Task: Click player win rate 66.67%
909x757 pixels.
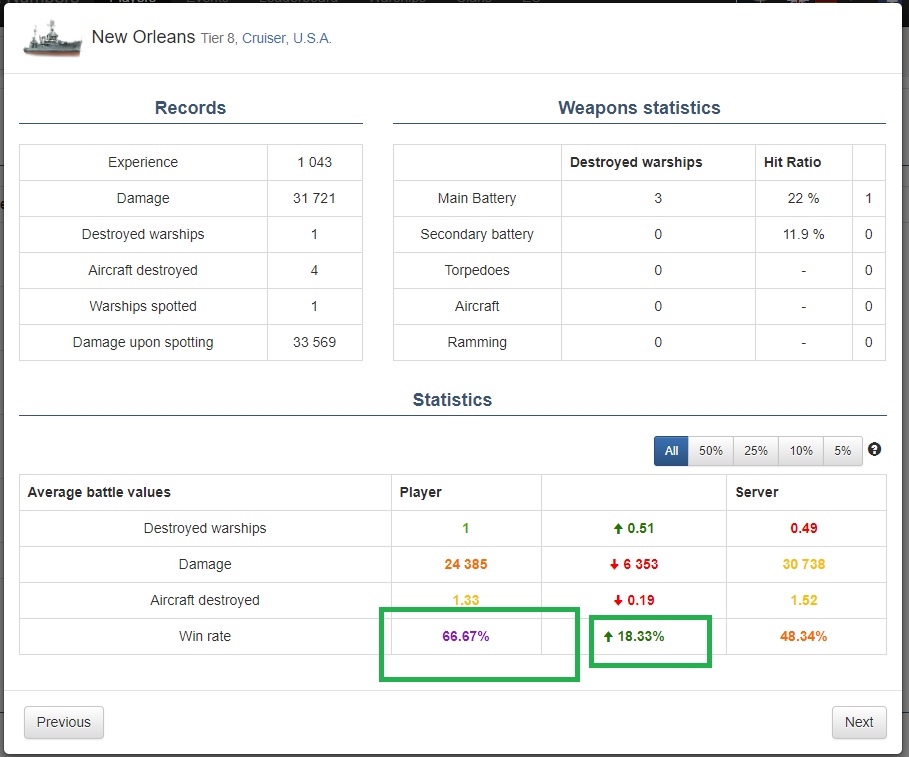Action: pos(466,636)
